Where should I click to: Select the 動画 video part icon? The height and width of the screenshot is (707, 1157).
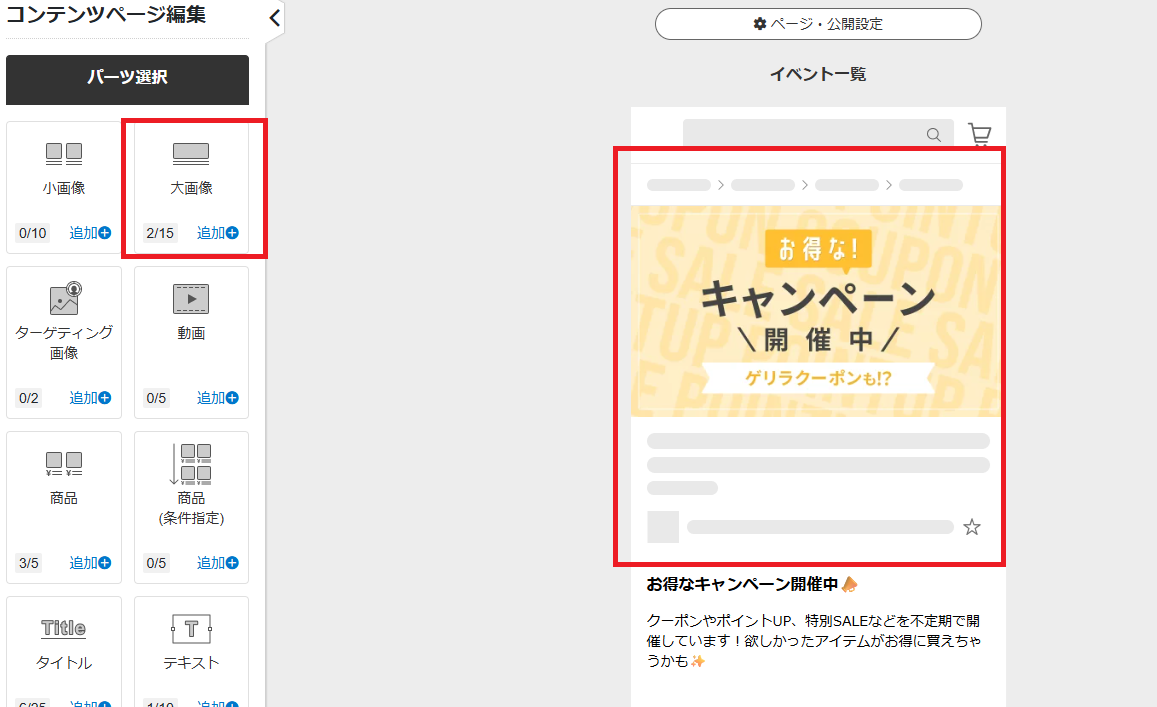(x=191, y=299)
